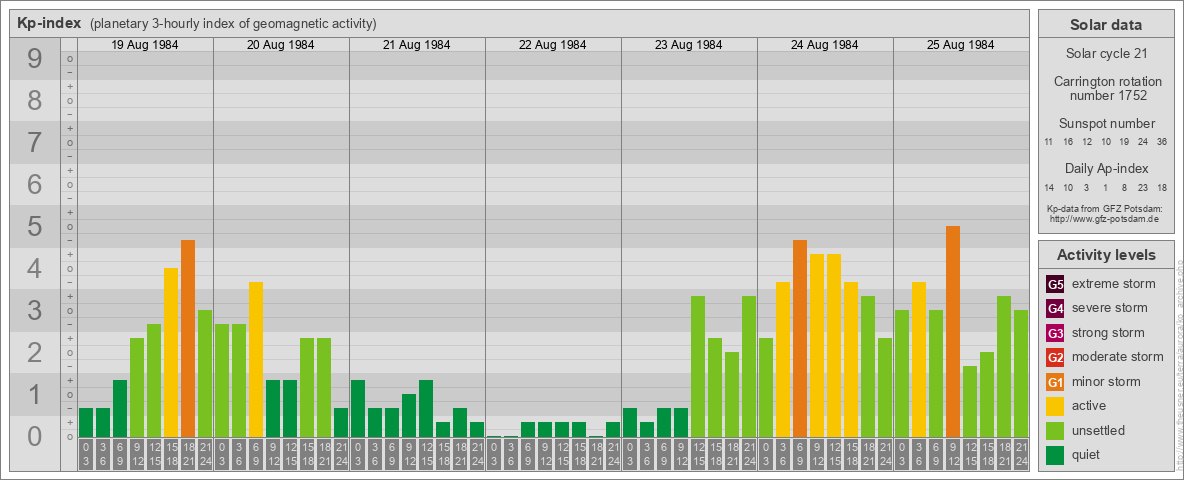The height and width of the screenshot is (480, 1184).
Task: Click the orange 6-9 bar on 24 Aug
Action: [x=800, y=338]
